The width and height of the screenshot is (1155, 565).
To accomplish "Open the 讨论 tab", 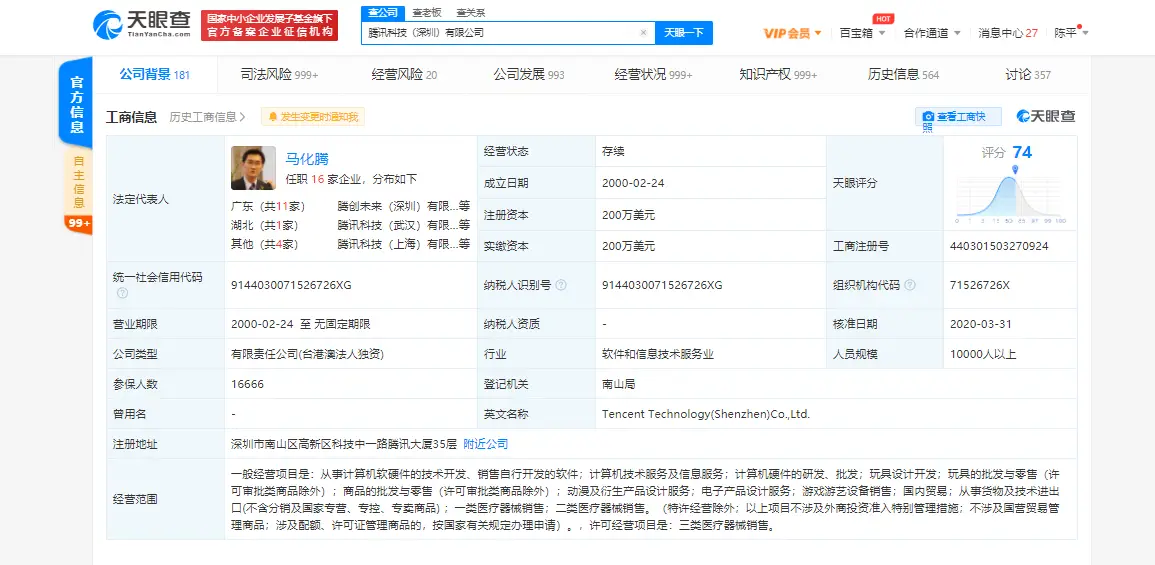I will pos(1028,74).
